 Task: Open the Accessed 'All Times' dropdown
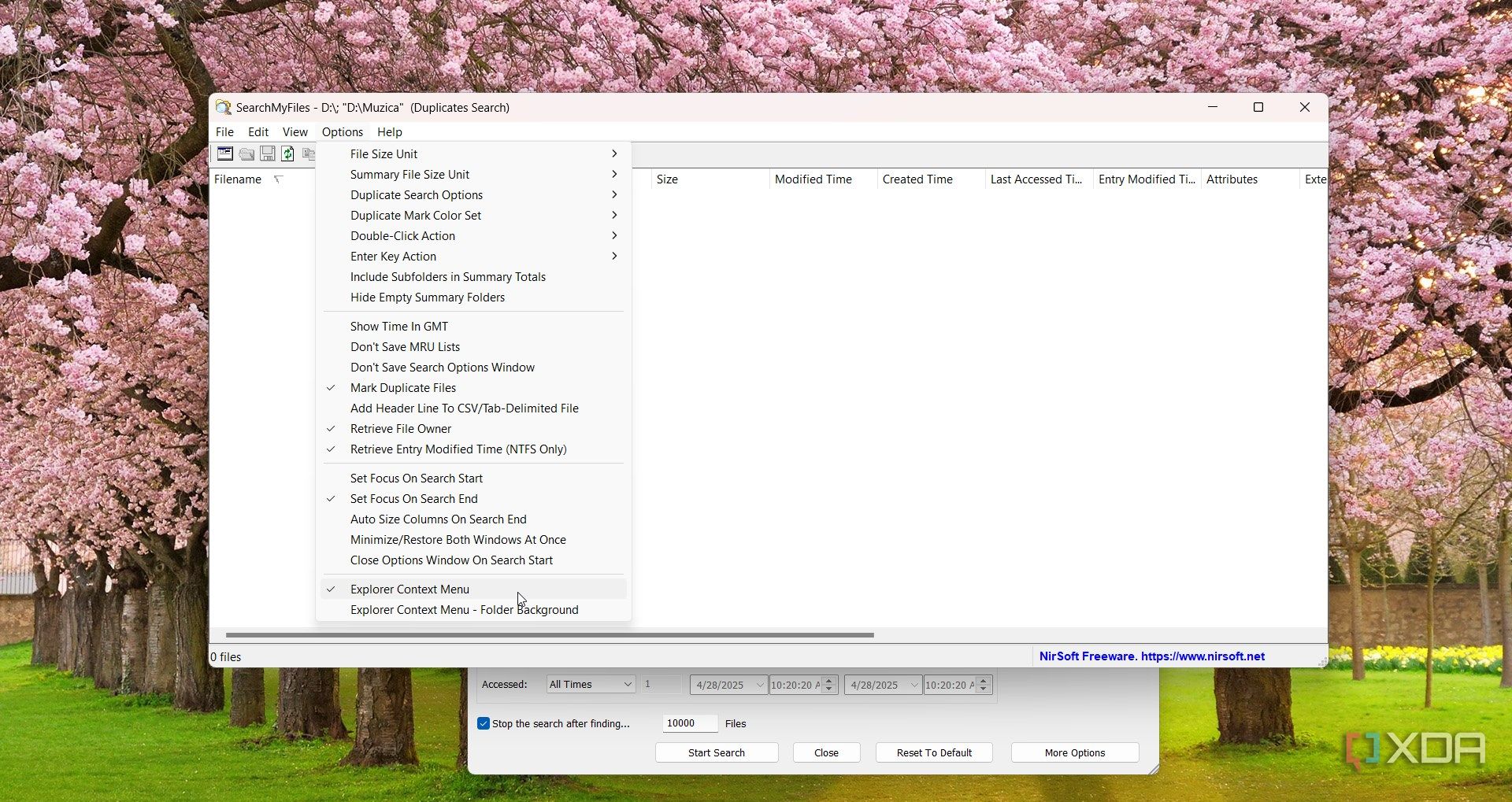591,685
